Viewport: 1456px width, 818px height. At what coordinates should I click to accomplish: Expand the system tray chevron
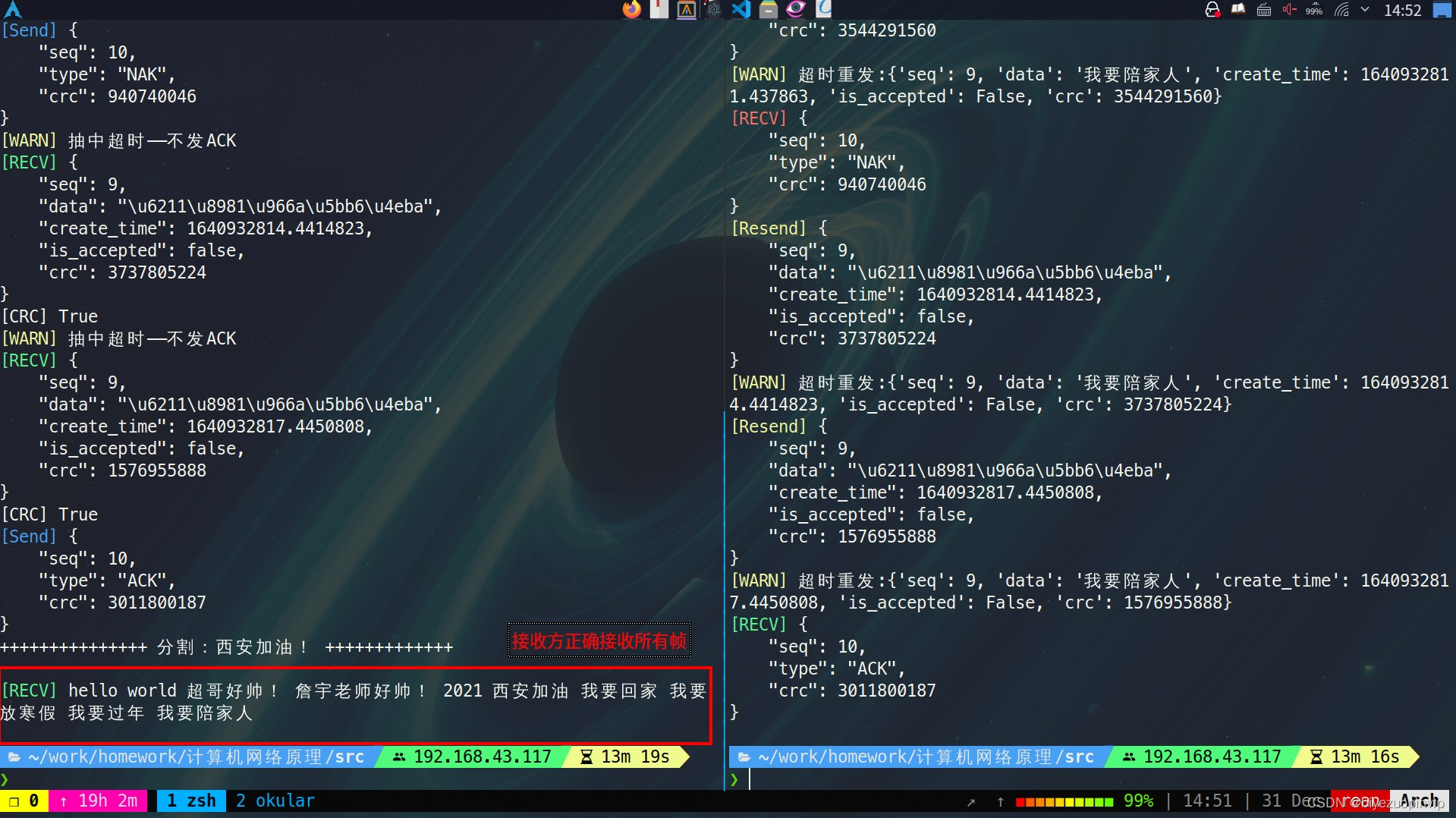1364,10
